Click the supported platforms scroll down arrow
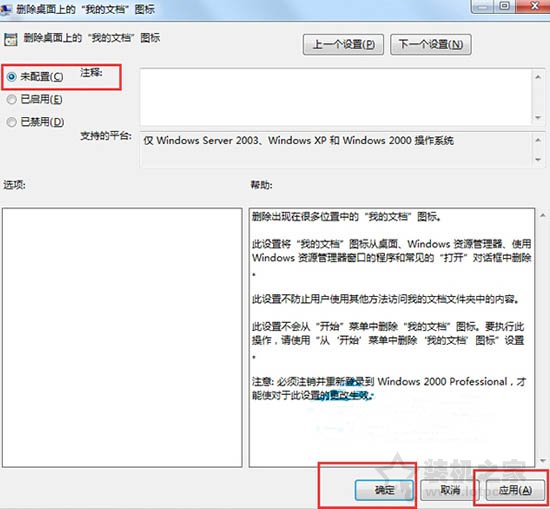This screenshot has width=550, height=509. click(538, 160)
